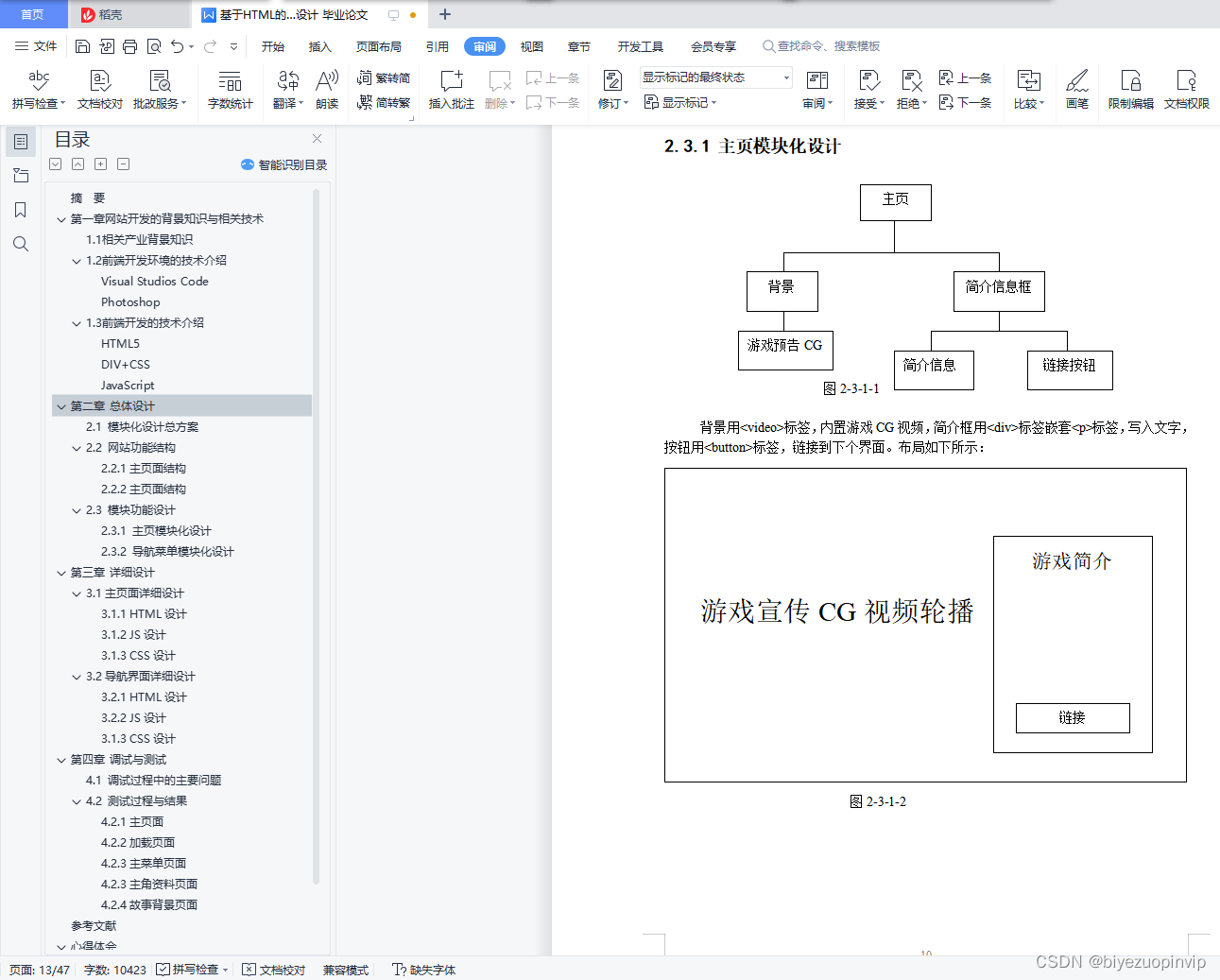Viewport: 1220px width, 980px height.
Task: Click 比较 to compare documents
Action: click(x=1028, y=90)
